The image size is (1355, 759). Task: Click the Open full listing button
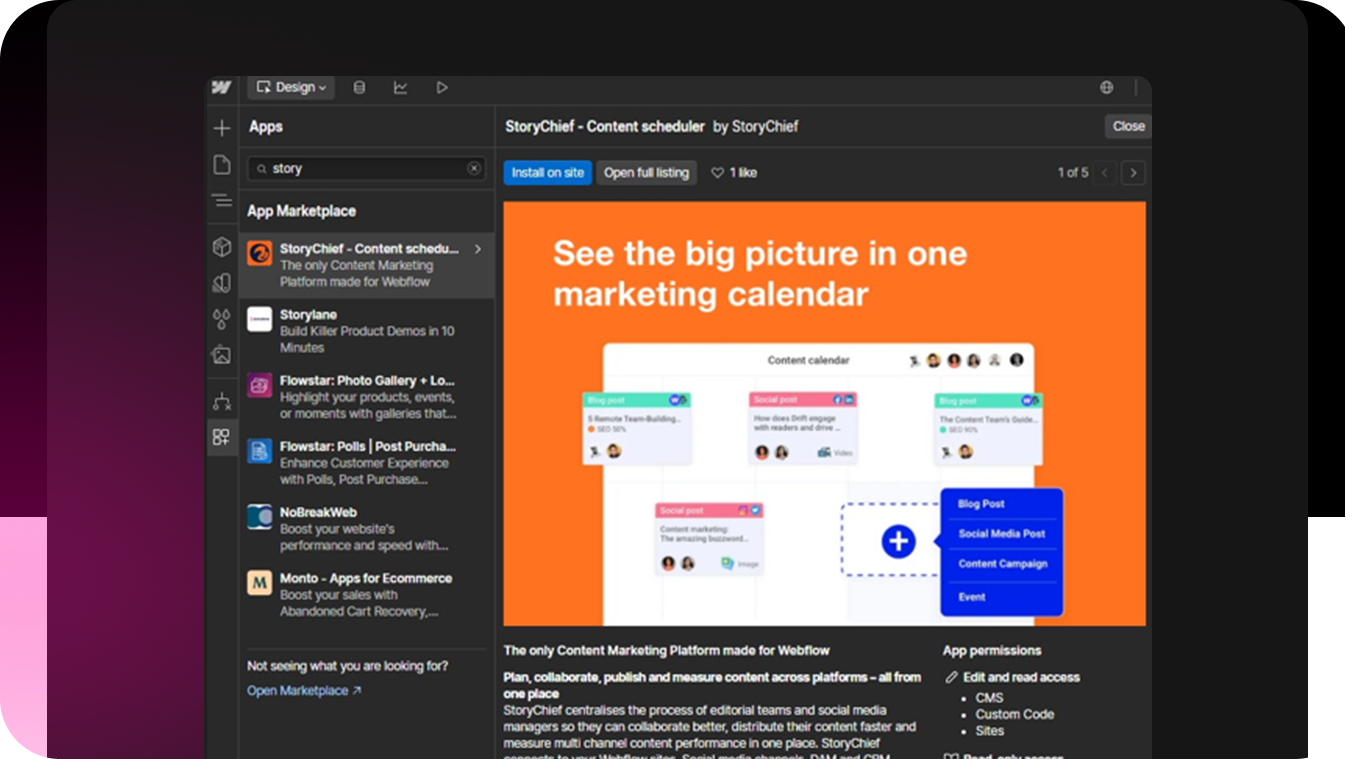click(x=647, y=173)
